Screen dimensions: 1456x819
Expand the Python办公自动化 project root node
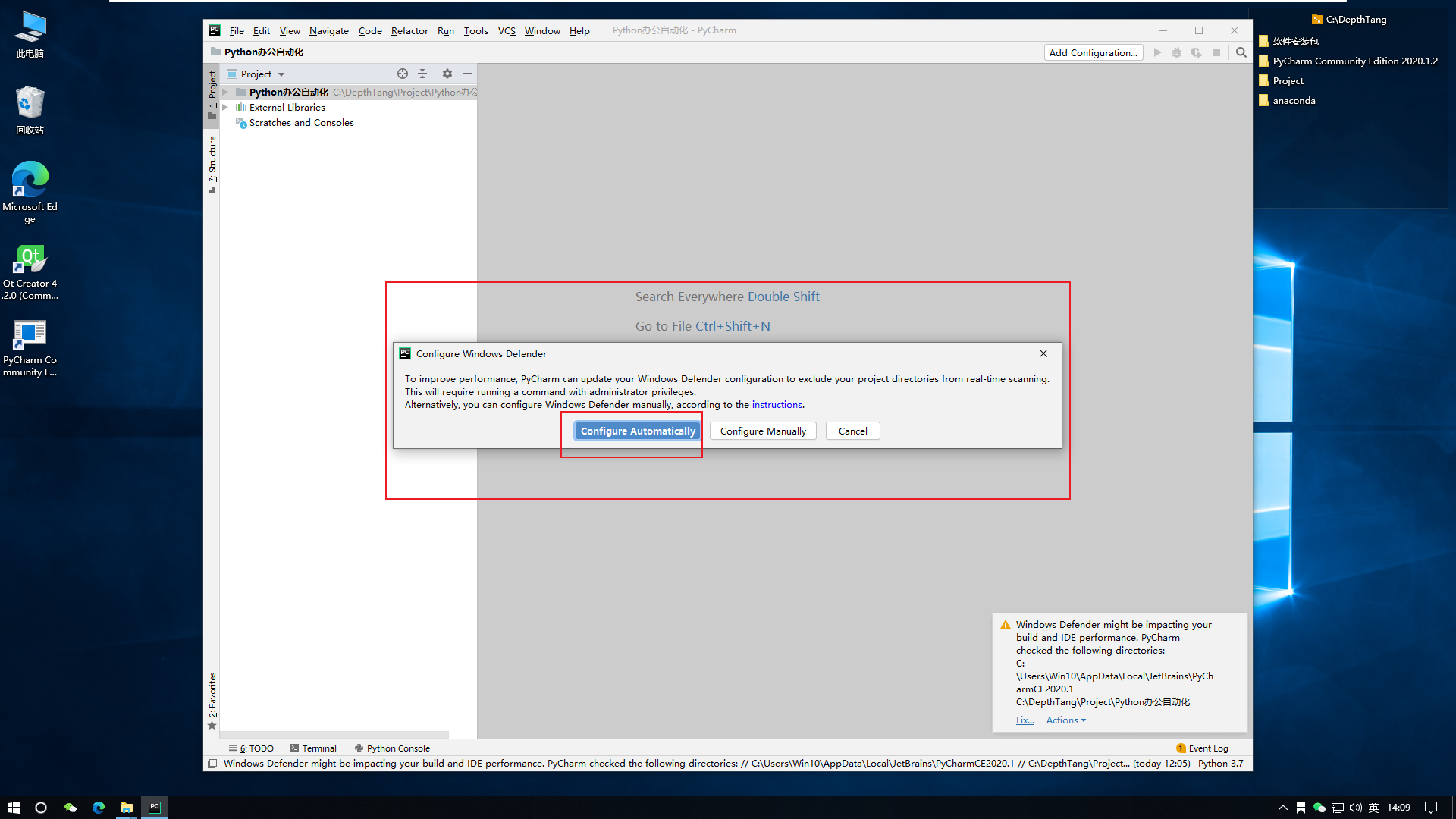(x=225, y=92)
